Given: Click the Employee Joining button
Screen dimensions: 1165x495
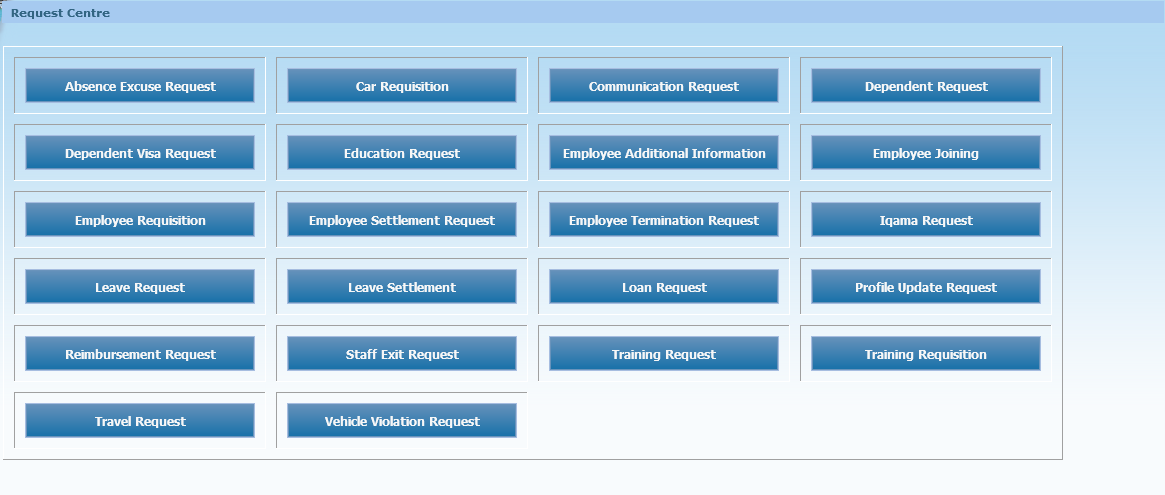Looking at the screenshot, I should tap(926, 153).
